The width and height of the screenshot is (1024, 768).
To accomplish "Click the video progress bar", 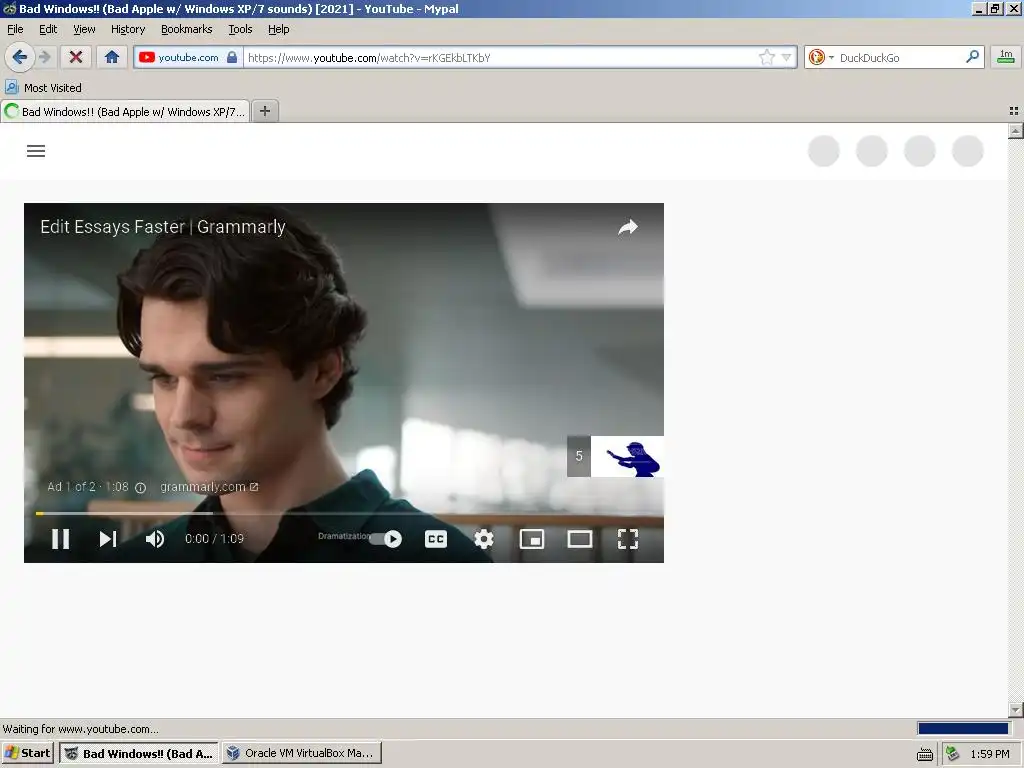I will (x=344, y=514).
